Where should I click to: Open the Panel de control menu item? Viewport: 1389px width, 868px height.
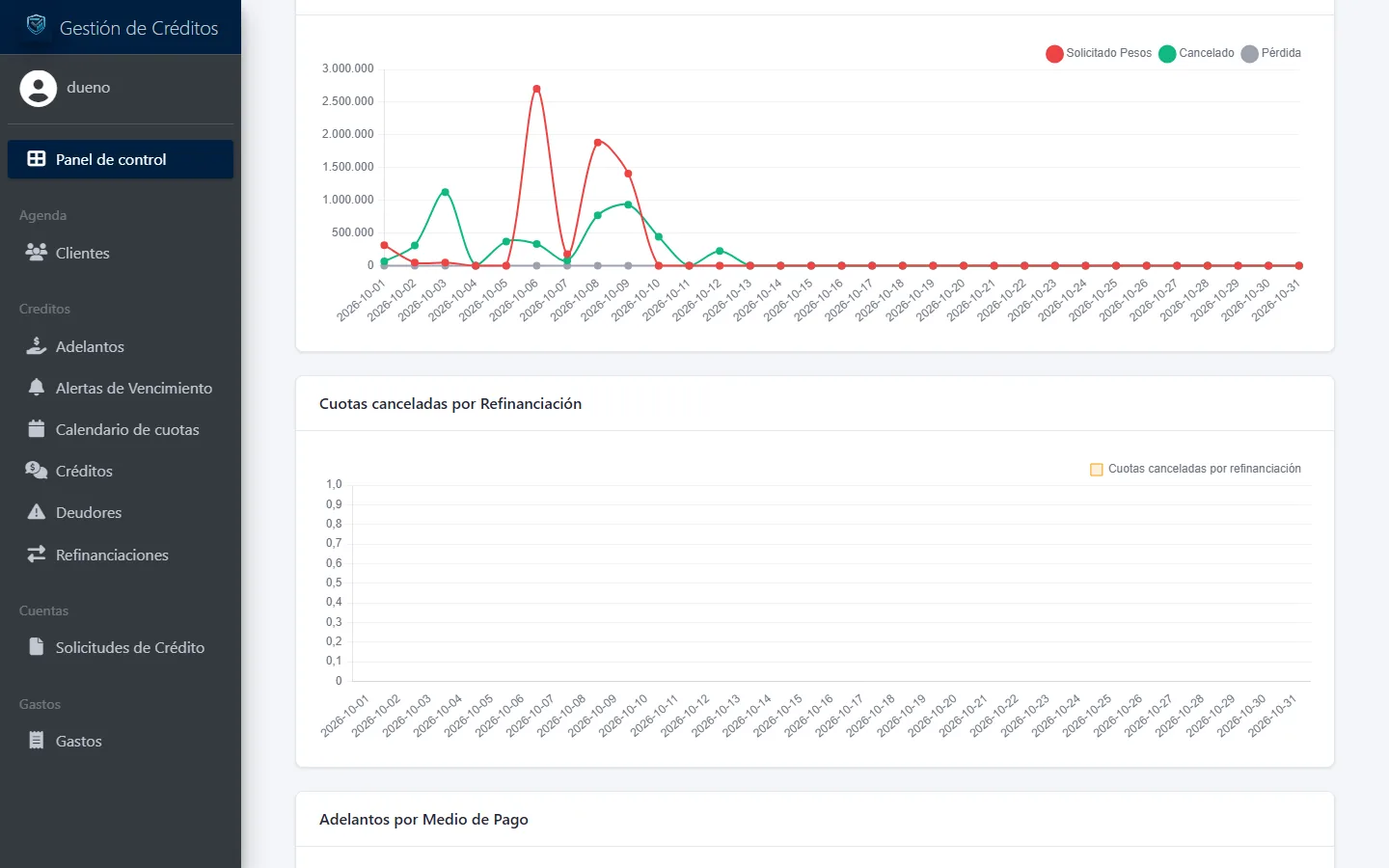tap(121, 159)
